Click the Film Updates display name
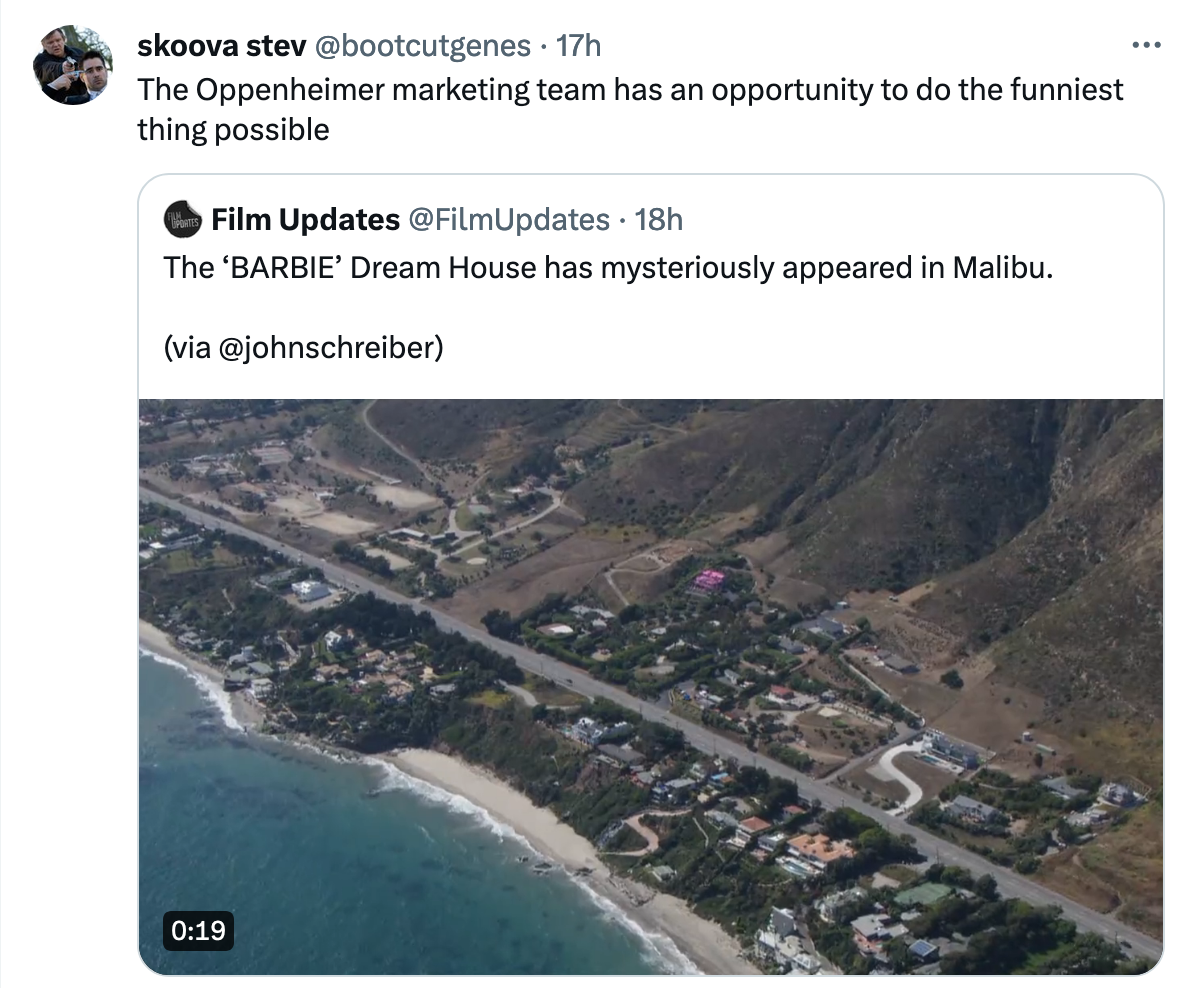This screenshot has width=1196, height=988. click(x=305, y=220)
